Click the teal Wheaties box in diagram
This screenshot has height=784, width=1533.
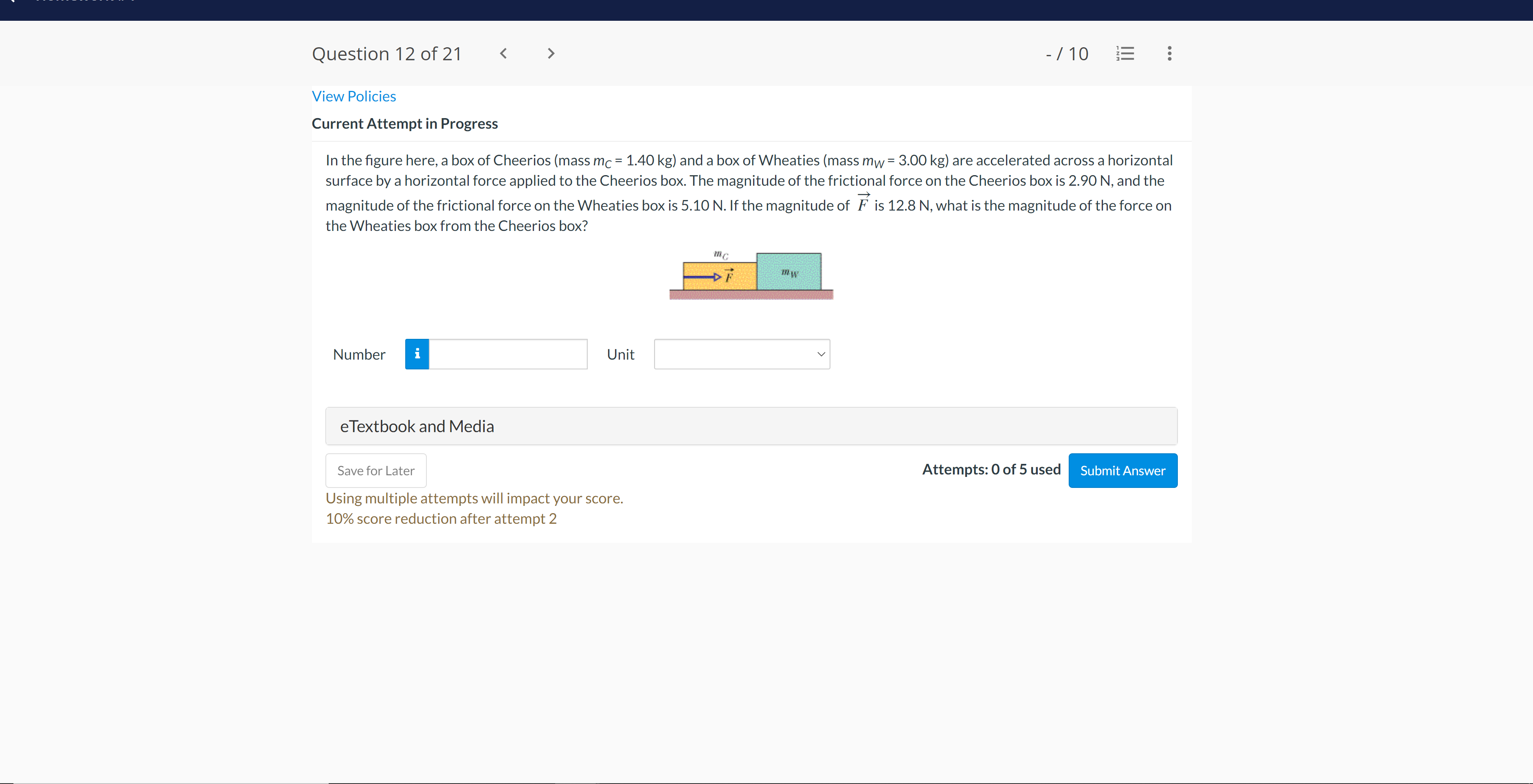789,272
